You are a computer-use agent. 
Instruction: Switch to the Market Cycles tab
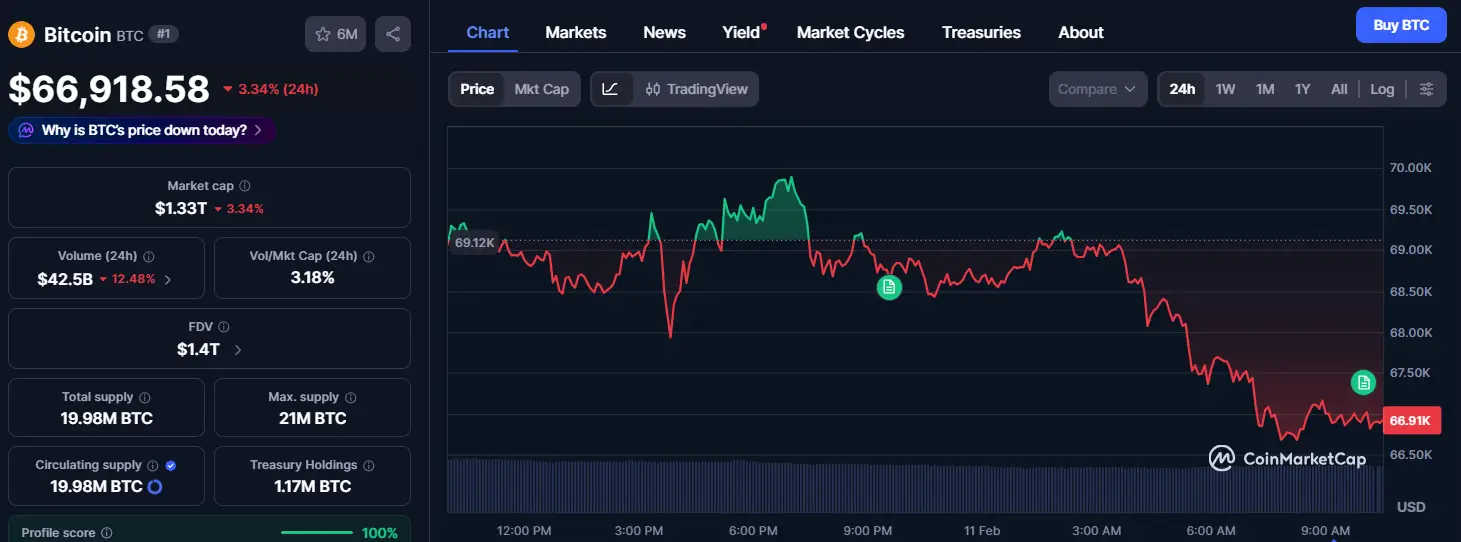[x=850, y=32]
